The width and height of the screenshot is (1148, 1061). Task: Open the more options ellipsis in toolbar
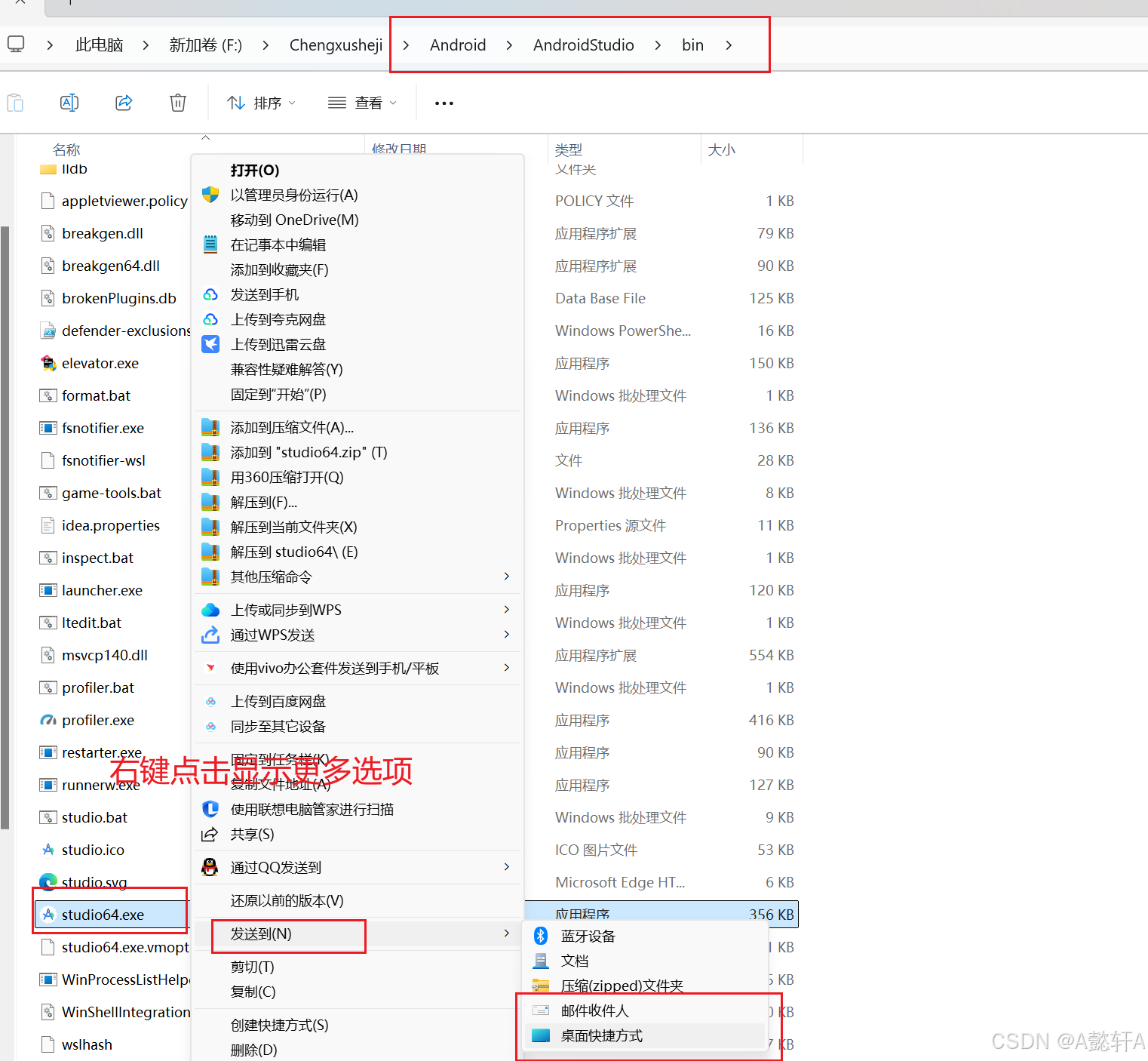pyautogui.click(x=444, y=103)
